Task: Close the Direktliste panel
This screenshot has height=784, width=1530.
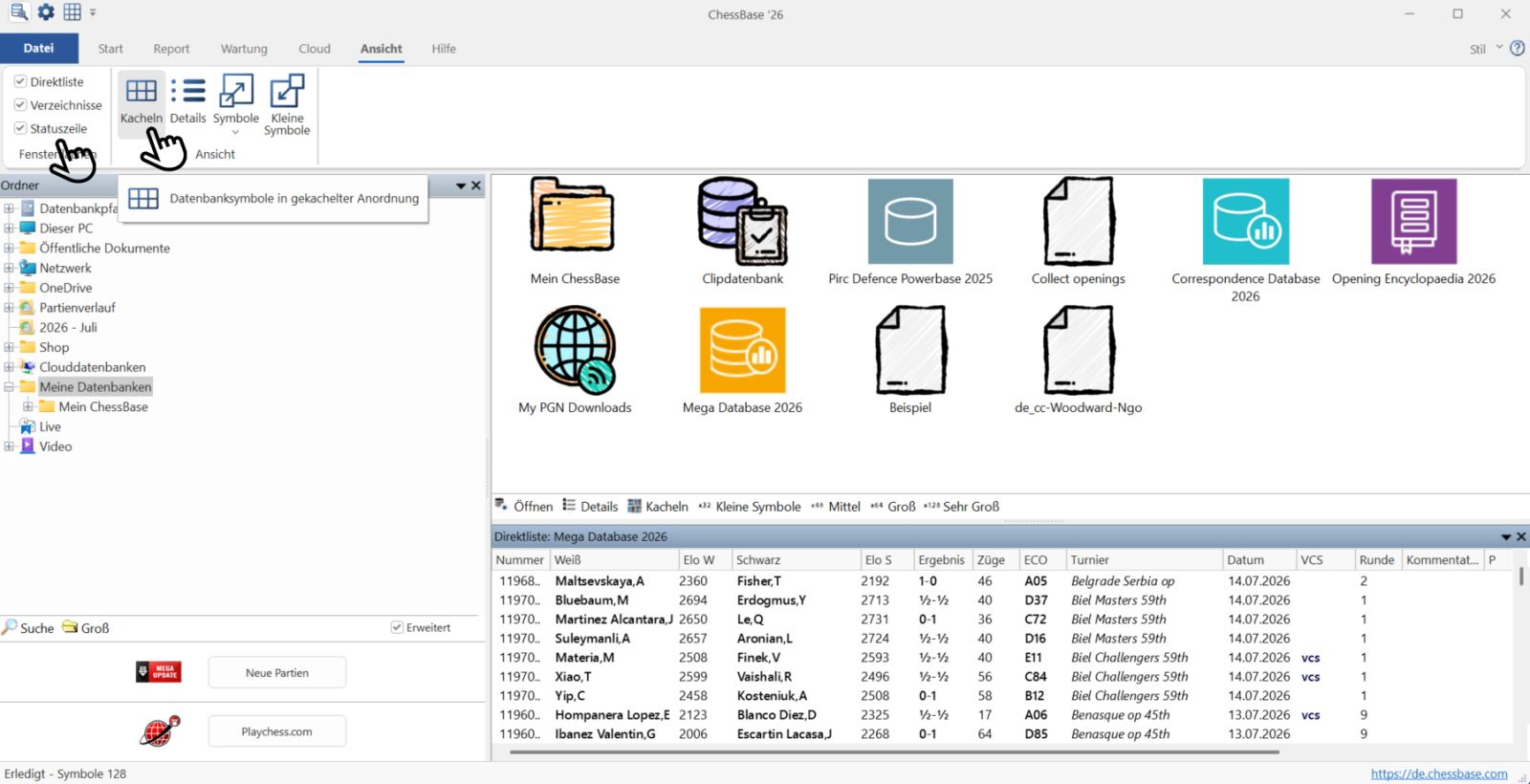Action: pos(1521,536)
